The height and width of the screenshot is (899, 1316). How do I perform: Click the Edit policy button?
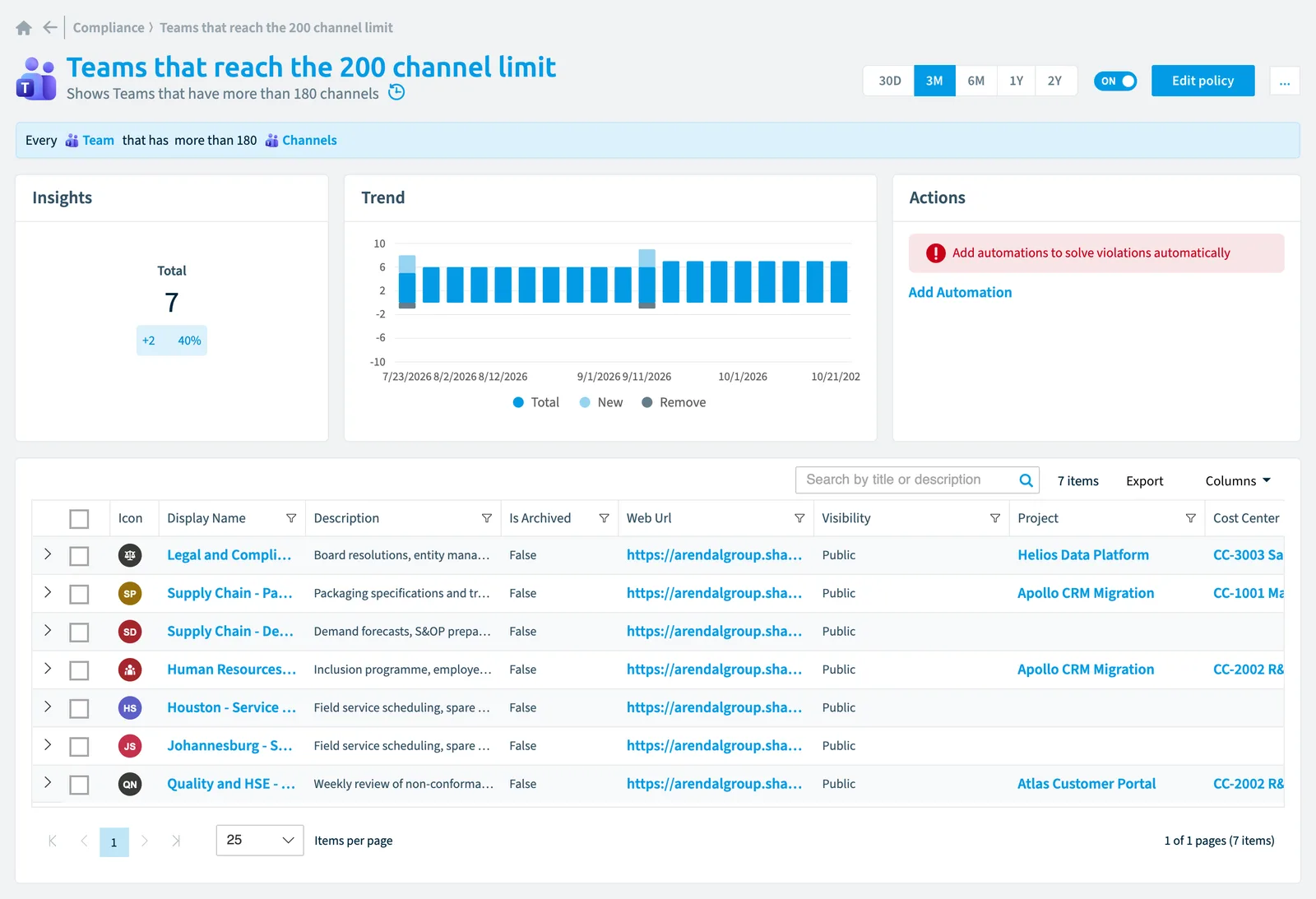point(1202,81)
